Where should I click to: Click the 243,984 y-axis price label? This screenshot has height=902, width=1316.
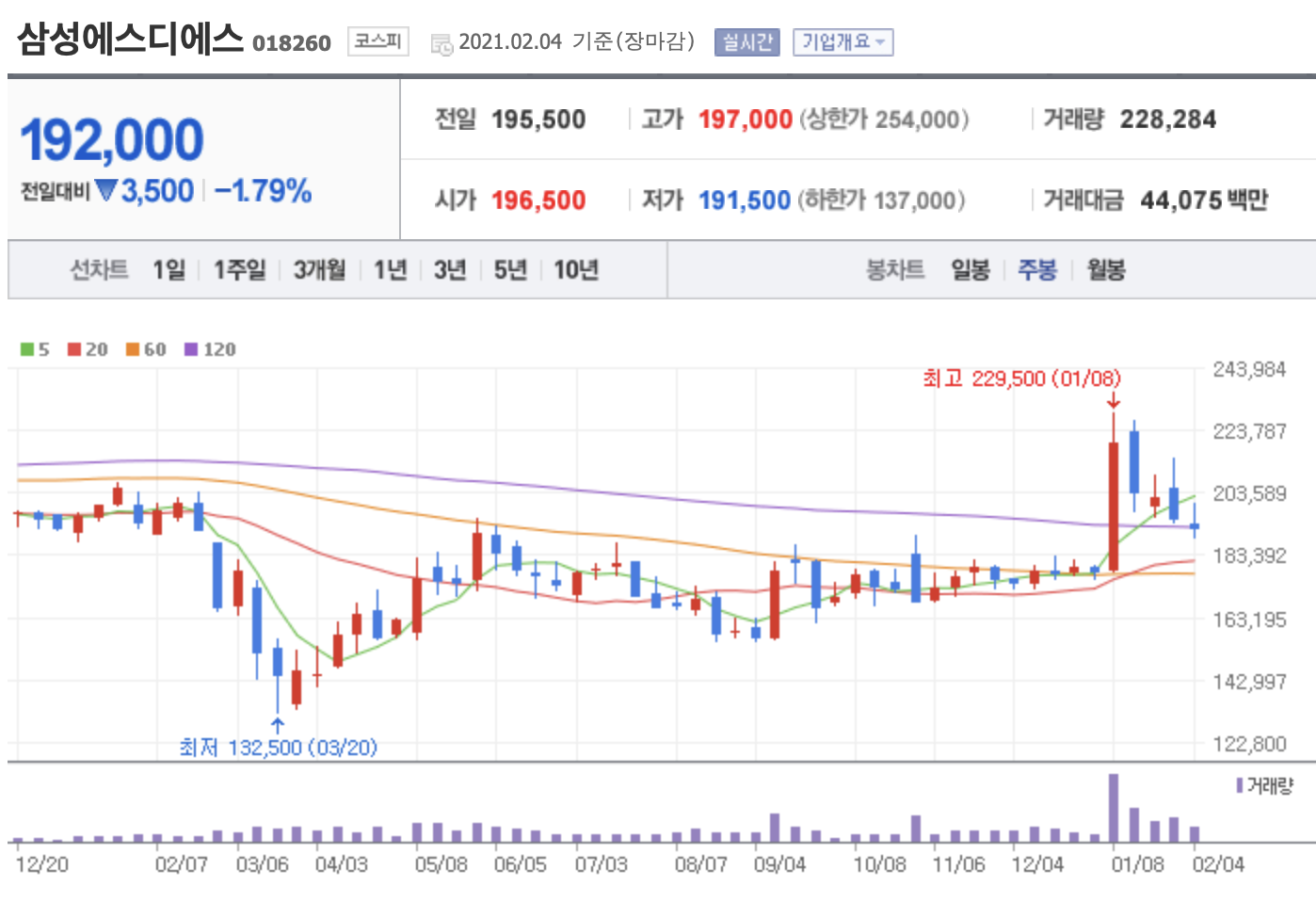click(1249, 369)
